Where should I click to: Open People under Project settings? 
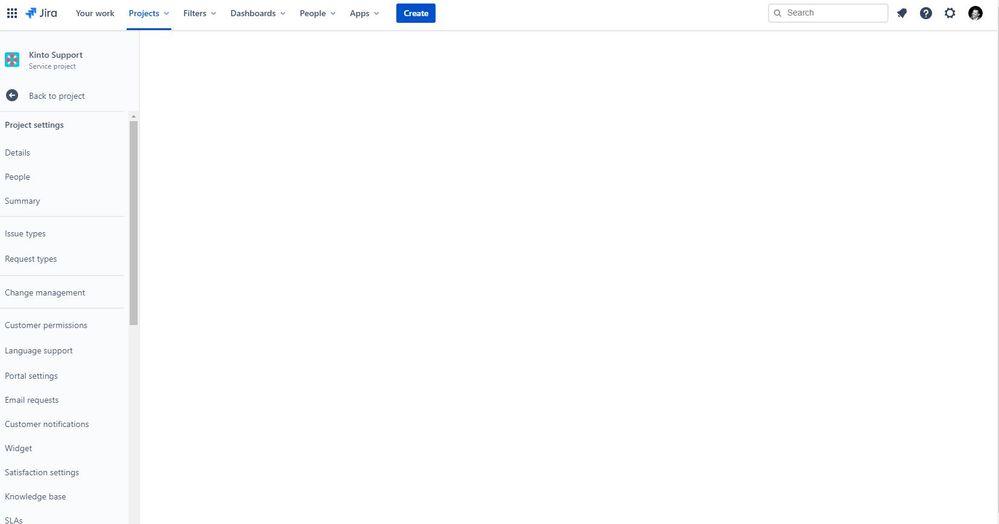pyautogui.click(x=17, y=177)
